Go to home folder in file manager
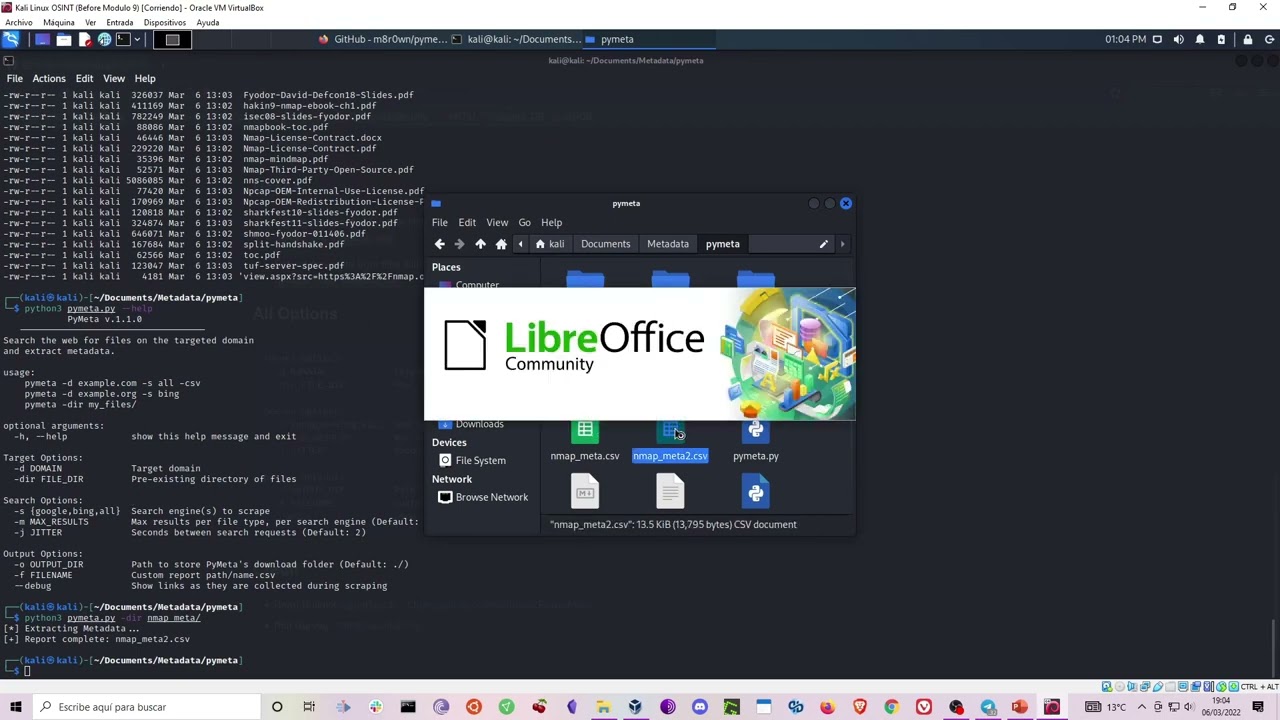 [501, 244]
